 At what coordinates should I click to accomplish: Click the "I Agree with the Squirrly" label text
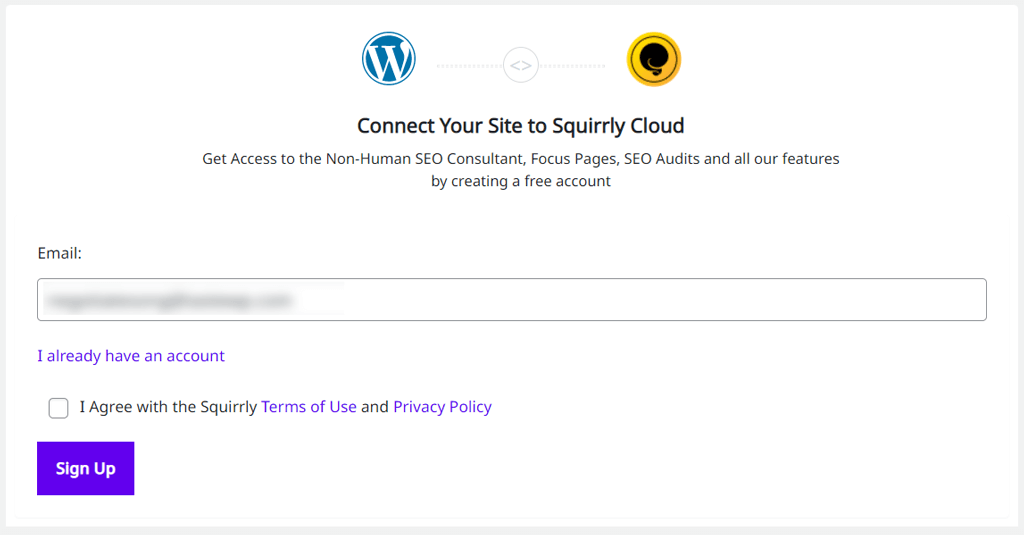[168, 407]
